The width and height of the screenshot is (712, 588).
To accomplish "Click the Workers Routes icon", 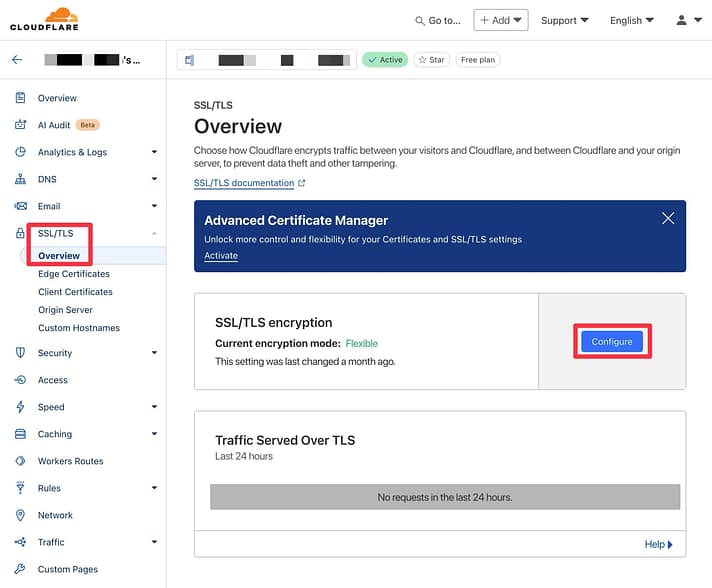I will click(x=20, y=461).
